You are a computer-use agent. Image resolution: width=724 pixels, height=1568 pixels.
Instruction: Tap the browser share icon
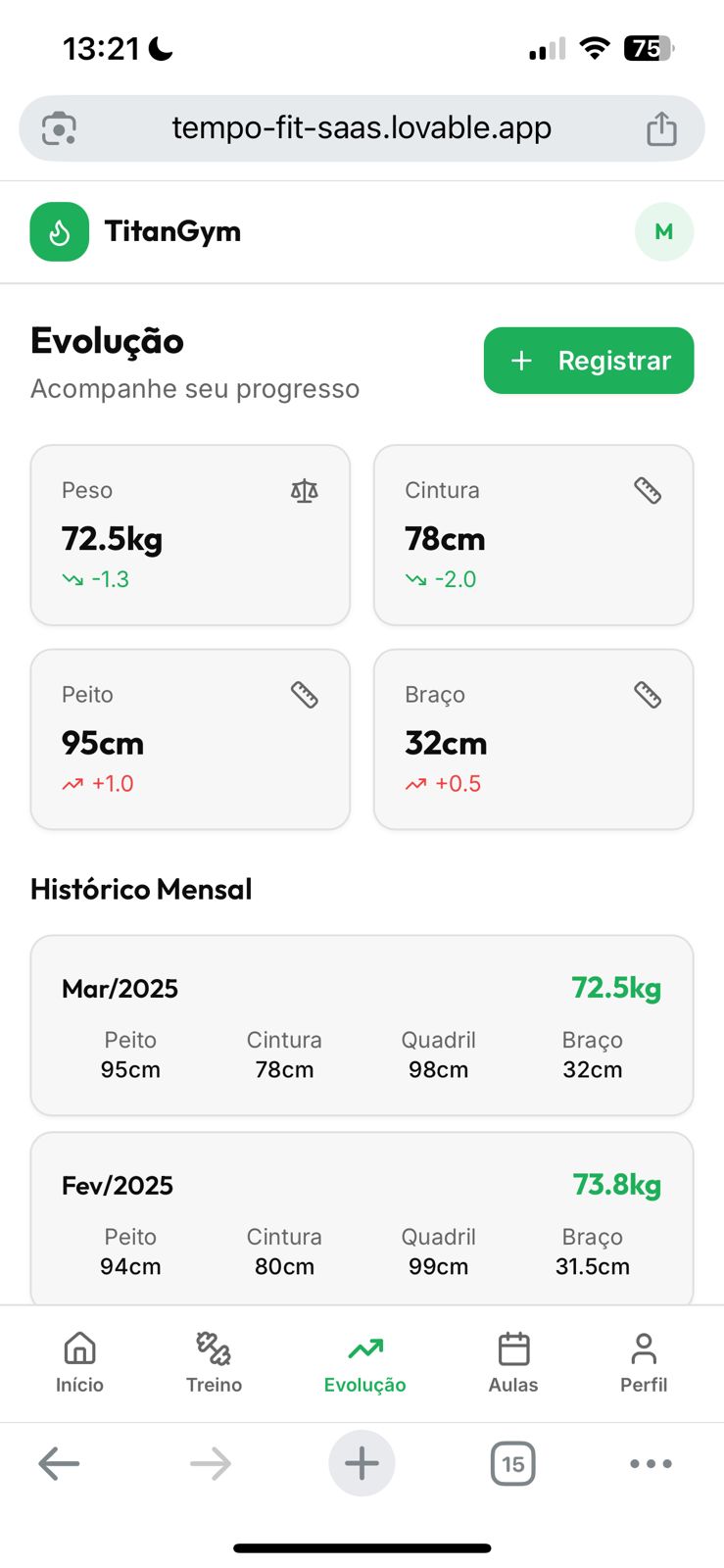(x=661, y=128)
